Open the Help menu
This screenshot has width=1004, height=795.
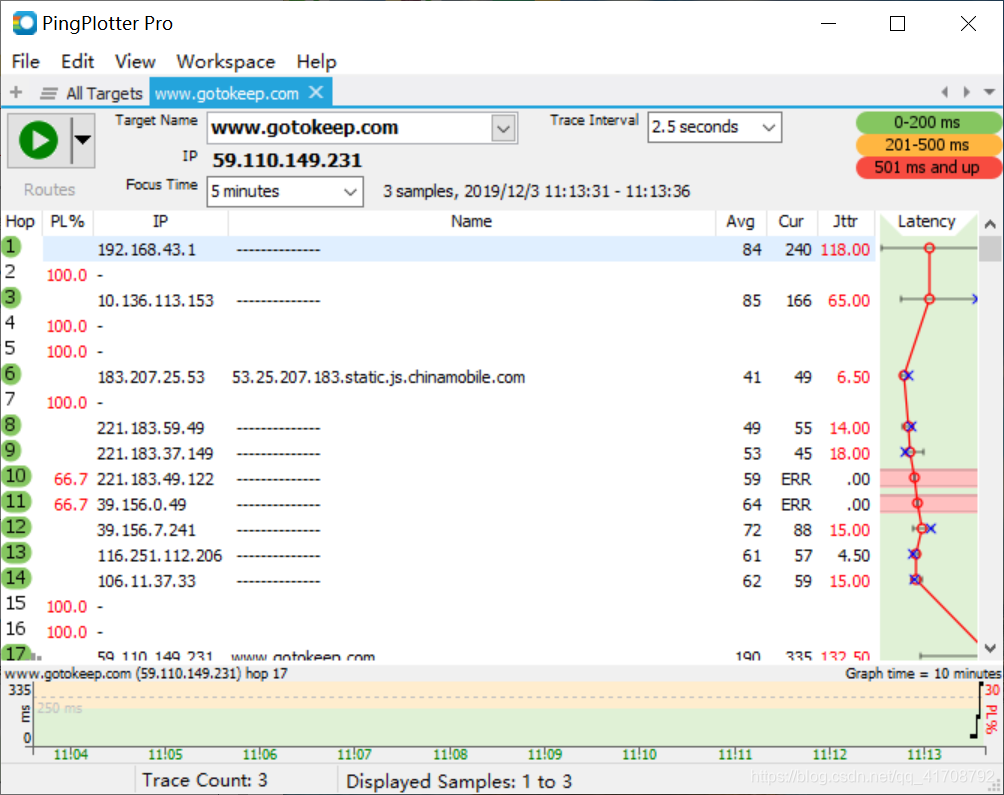point(316,61)
